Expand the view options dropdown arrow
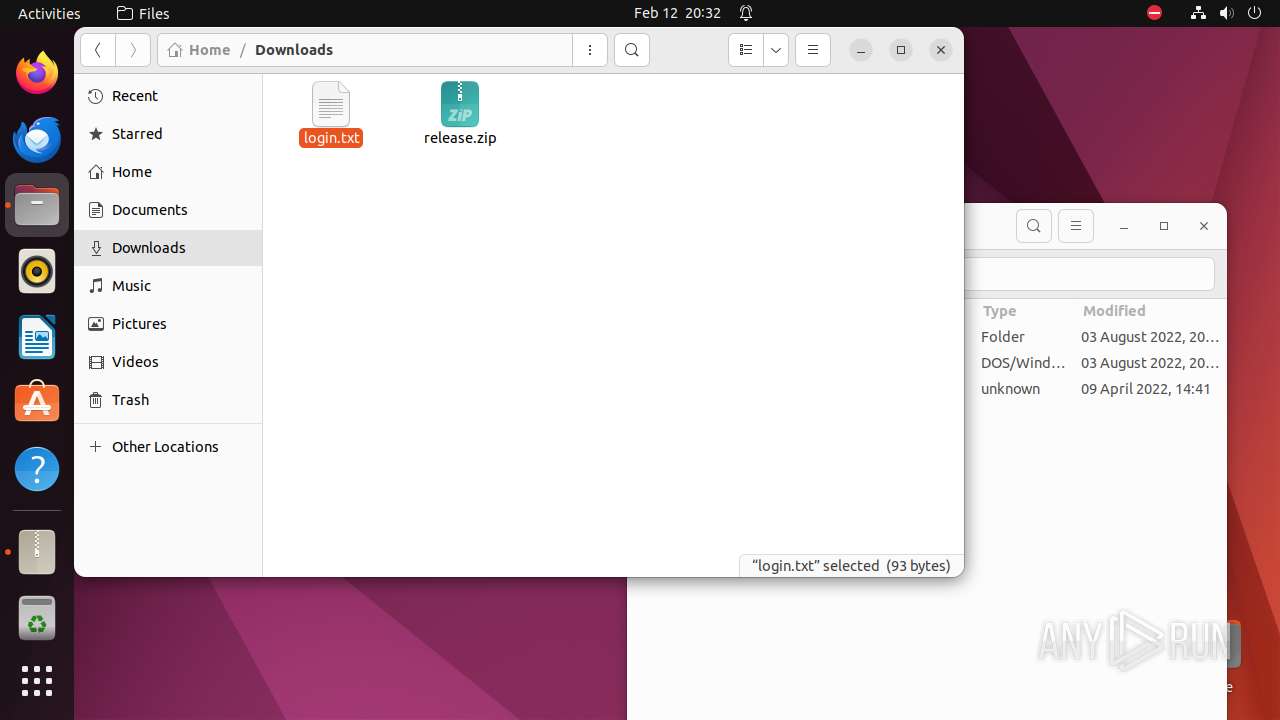This screenshot has width=1280, height=720. click(776, 50)
